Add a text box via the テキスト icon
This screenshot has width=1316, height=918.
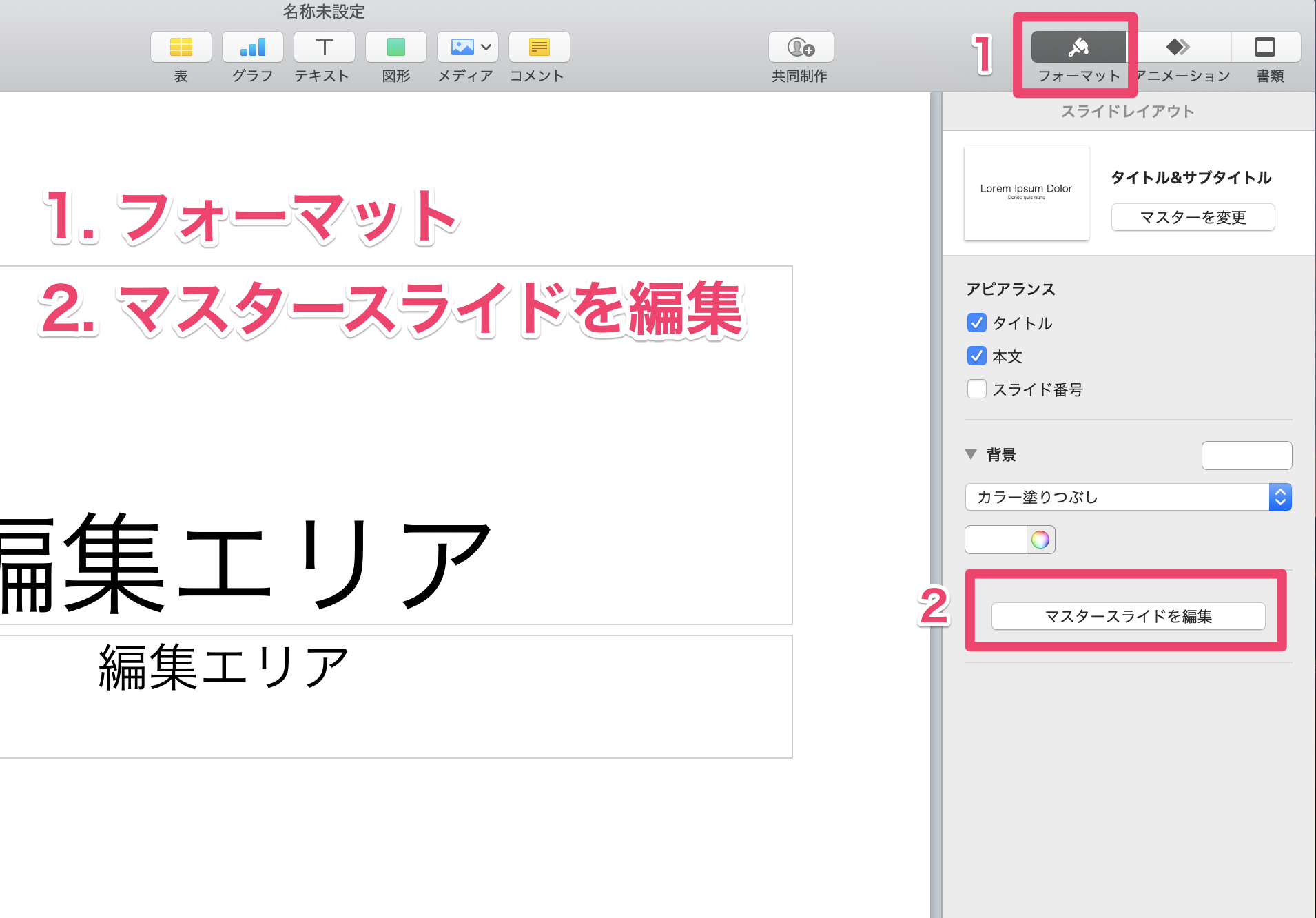coord(324,47)
